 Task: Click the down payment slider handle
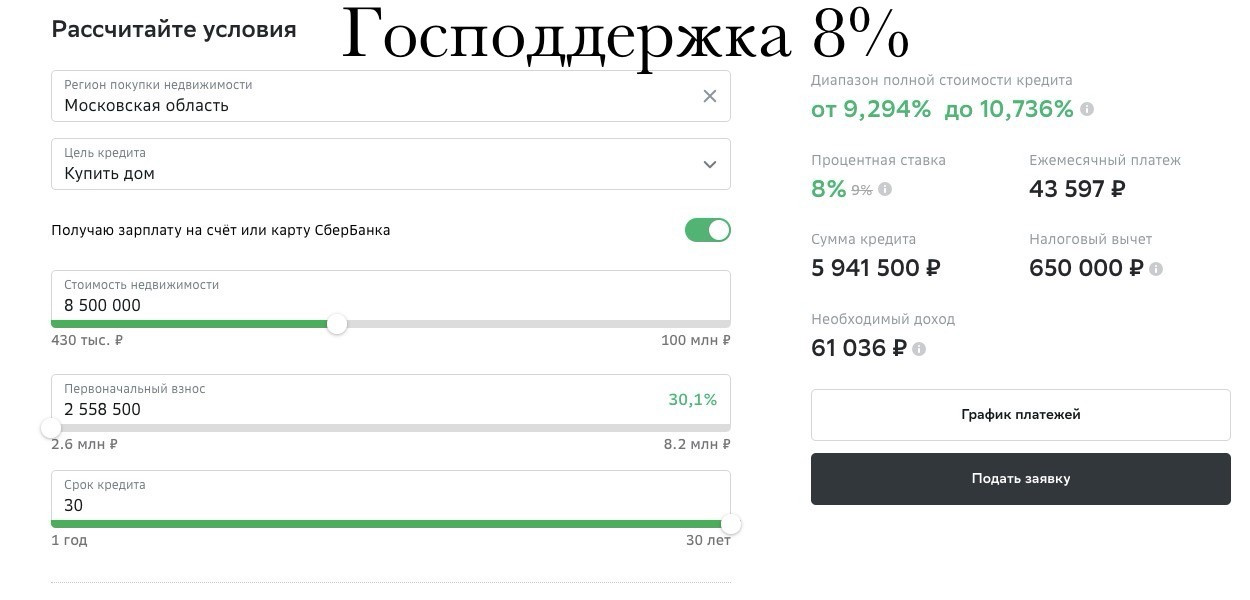point(51,428)
